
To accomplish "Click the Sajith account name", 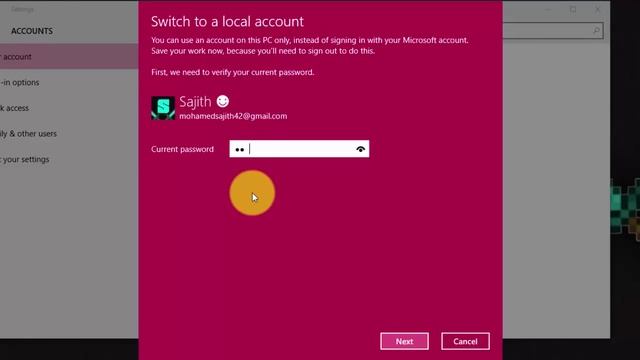I will pos(195,102).
